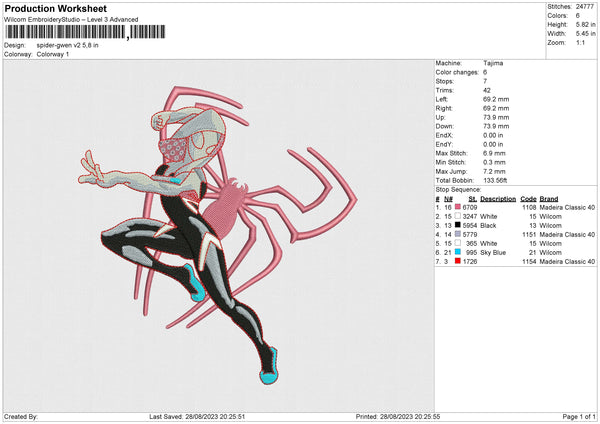
Task: Click the Up extent 73.9 mm
Action: coord(496,117)
